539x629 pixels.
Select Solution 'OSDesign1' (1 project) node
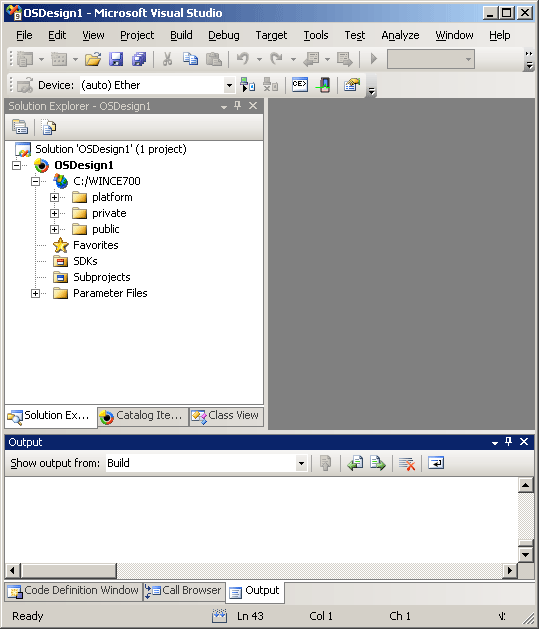coord(111,149)
